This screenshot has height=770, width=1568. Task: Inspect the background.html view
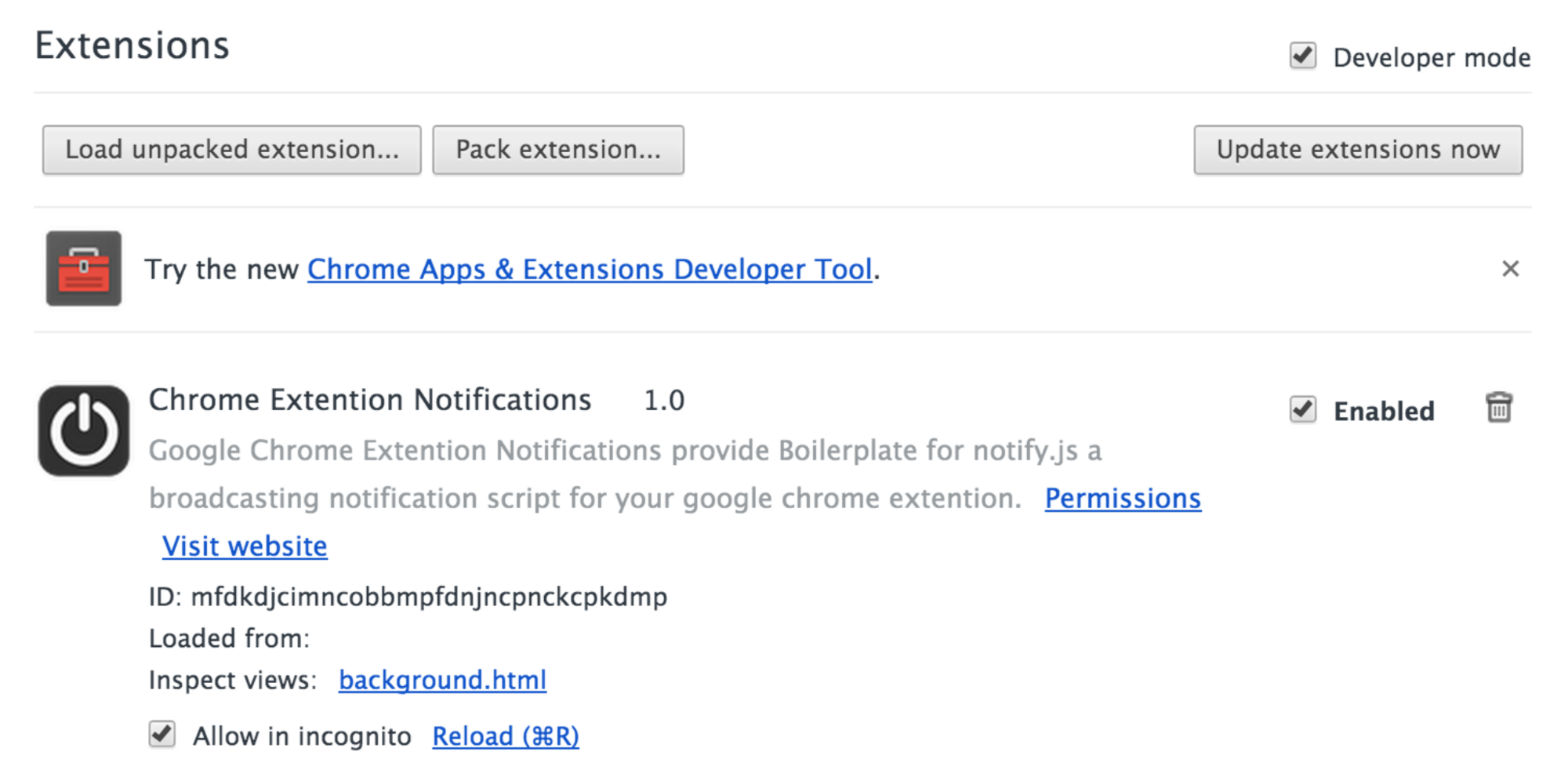pos(442,680)
